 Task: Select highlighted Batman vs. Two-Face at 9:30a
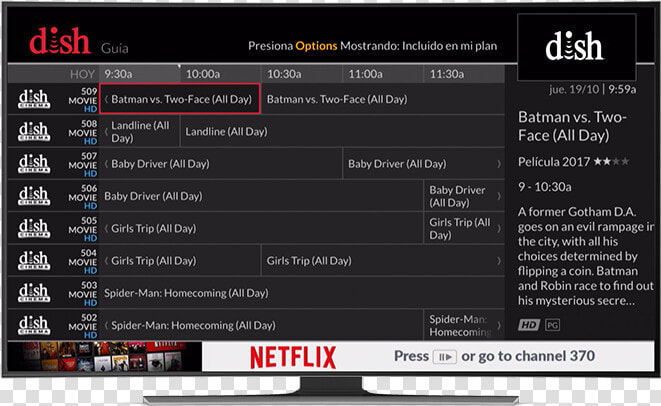tap(180, 99)
